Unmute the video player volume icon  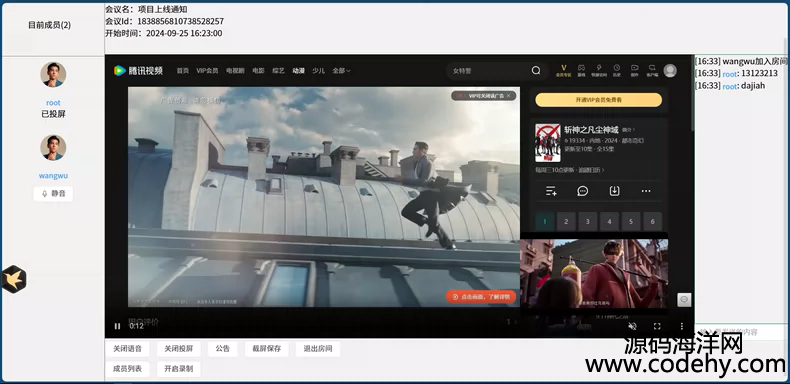click(633, 326)
